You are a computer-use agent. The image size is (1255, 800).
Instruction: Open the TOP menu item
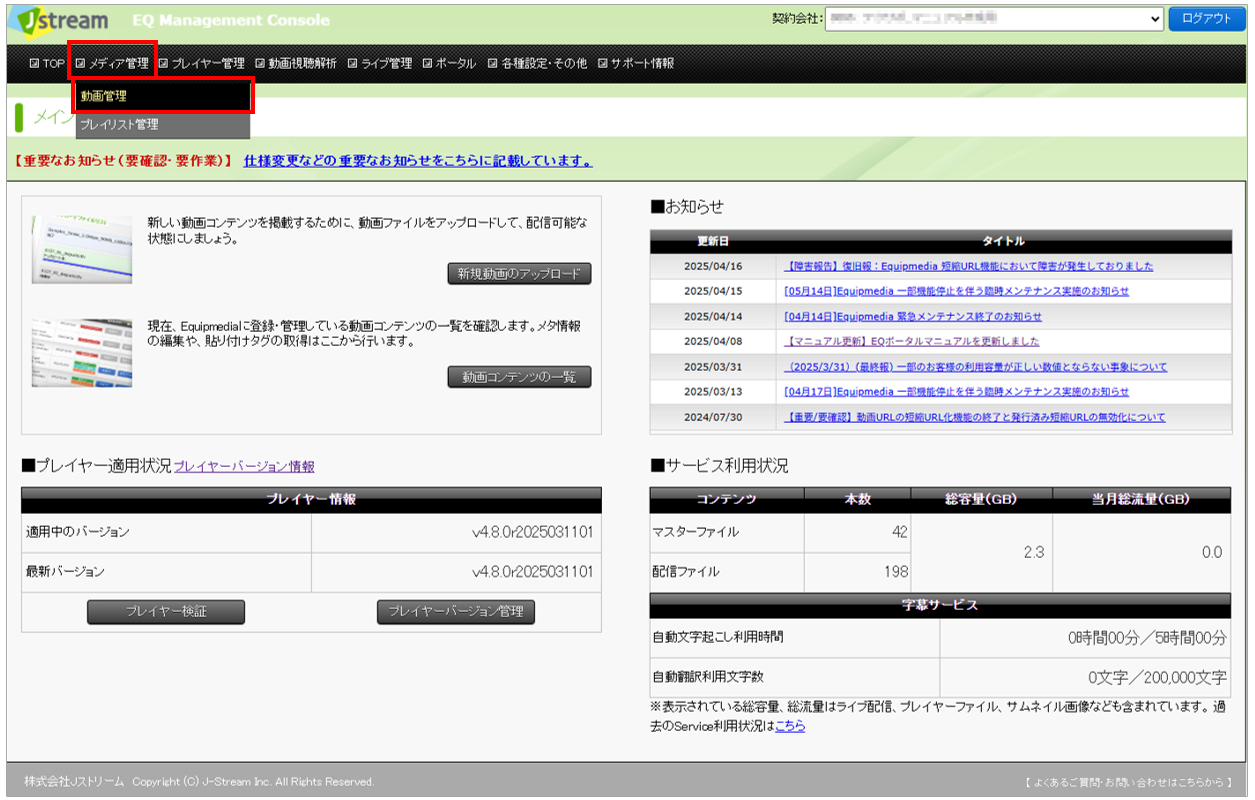47,63
